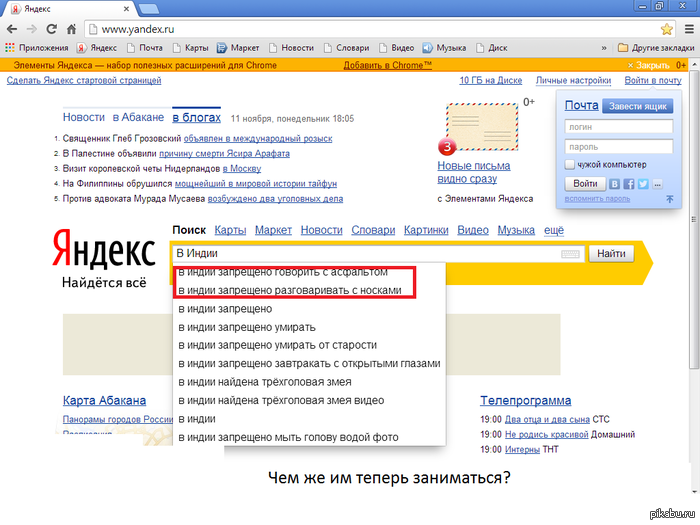Screen dimensions: 700x525
Task: Choose suggestion в индии запрещено умирать
Action: pyautogui.click(x=309, y=327)
